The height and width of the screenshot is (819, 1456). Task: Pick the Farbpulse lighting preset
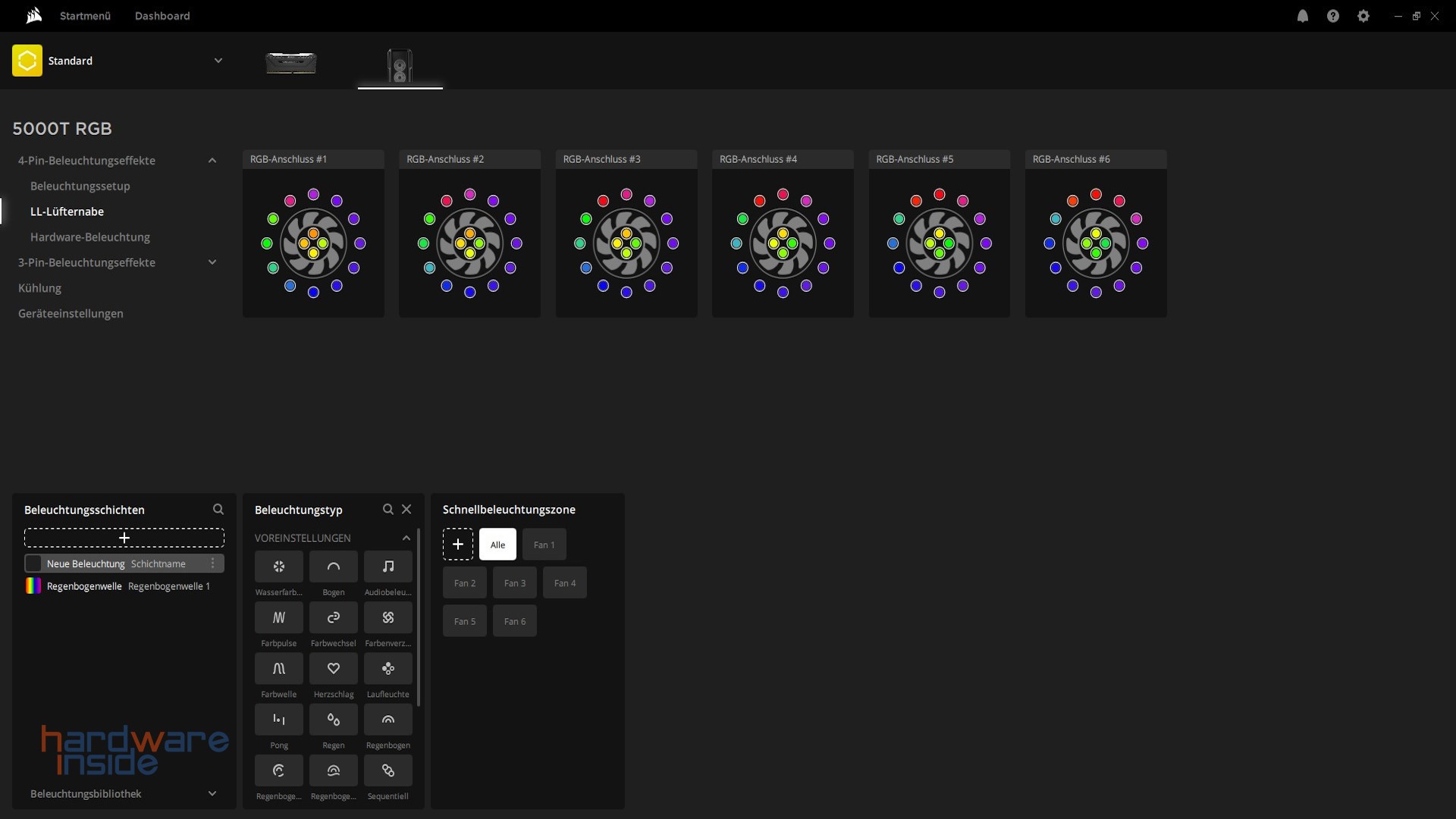click(278, 617)
